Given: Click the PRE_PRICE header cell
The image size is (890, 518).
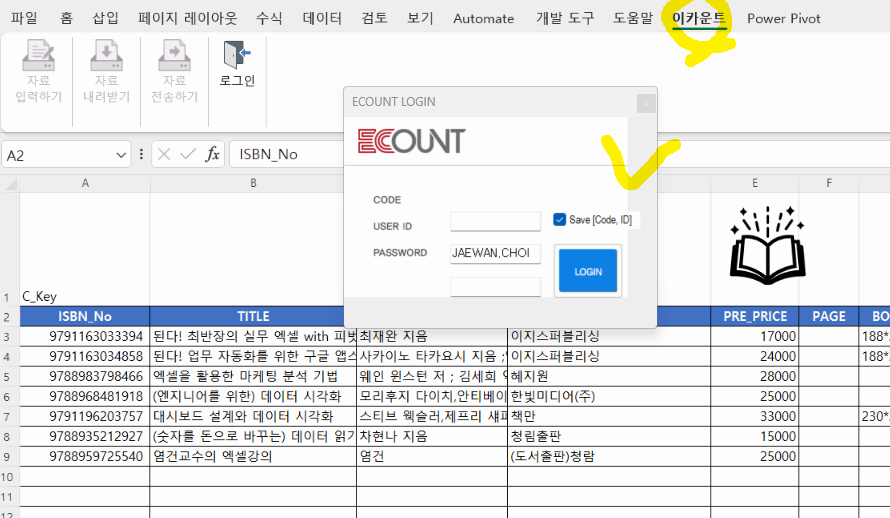Looking at the screenshot, I should click(755, 316).
